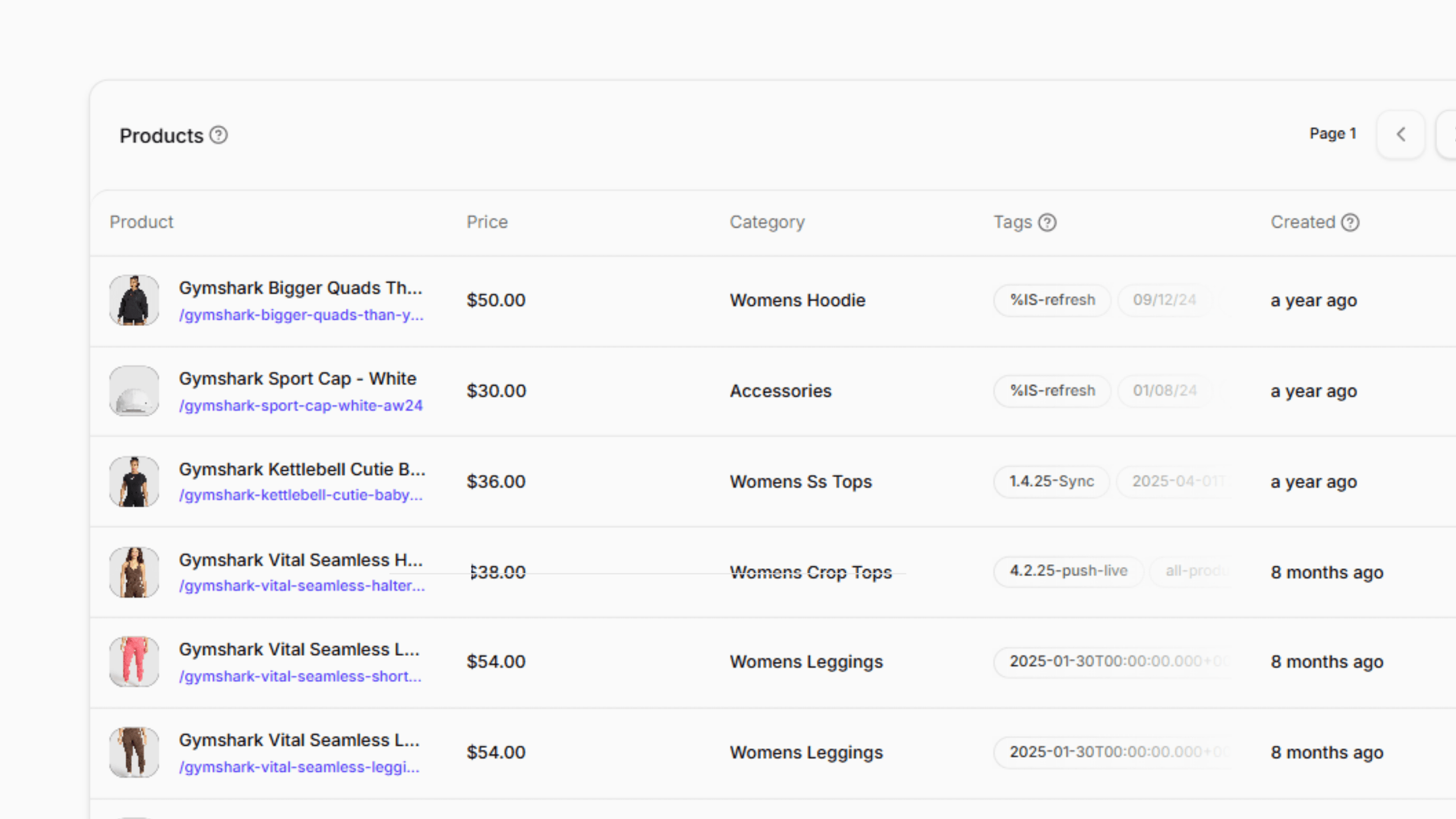The image size is (1456, 819).
Task: Click the %IS-refresh tag in Accessories row
Action: point(1052,391)
